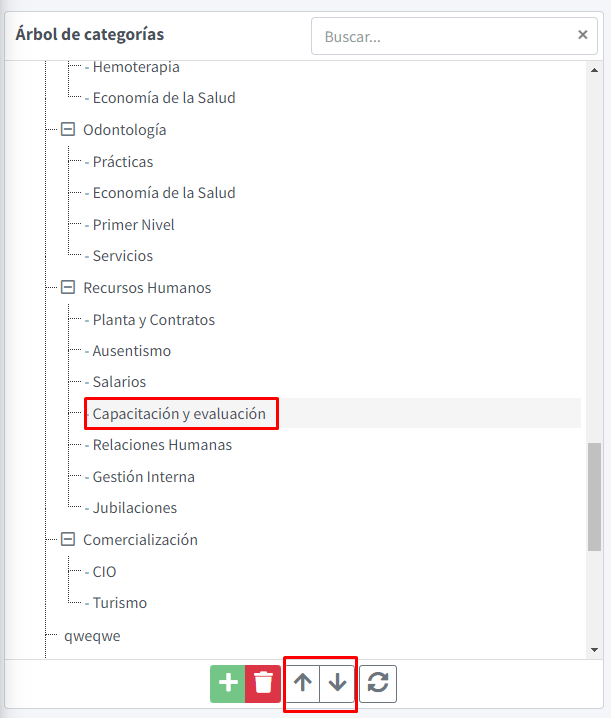The image size is (611, 718).
Task: Collapse the Recursos Humanos node
Action: 68,288
